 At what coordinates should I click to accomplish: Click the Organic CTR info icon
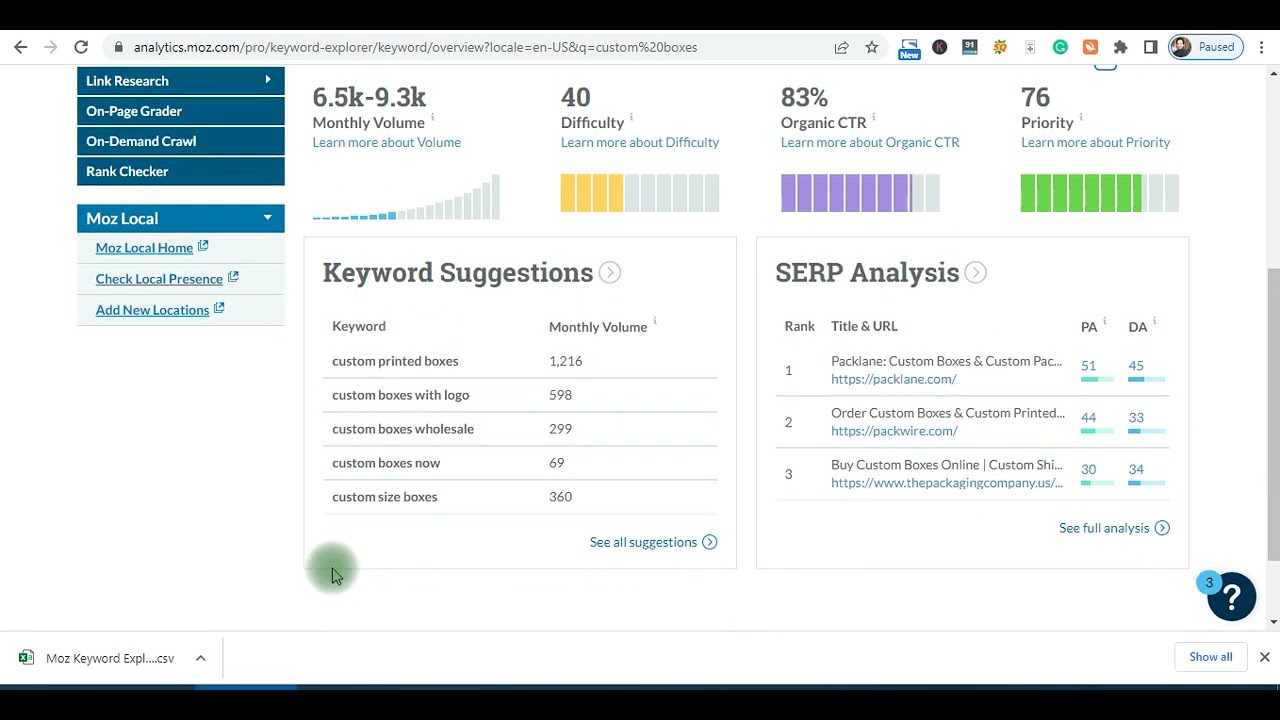point(874,118)
